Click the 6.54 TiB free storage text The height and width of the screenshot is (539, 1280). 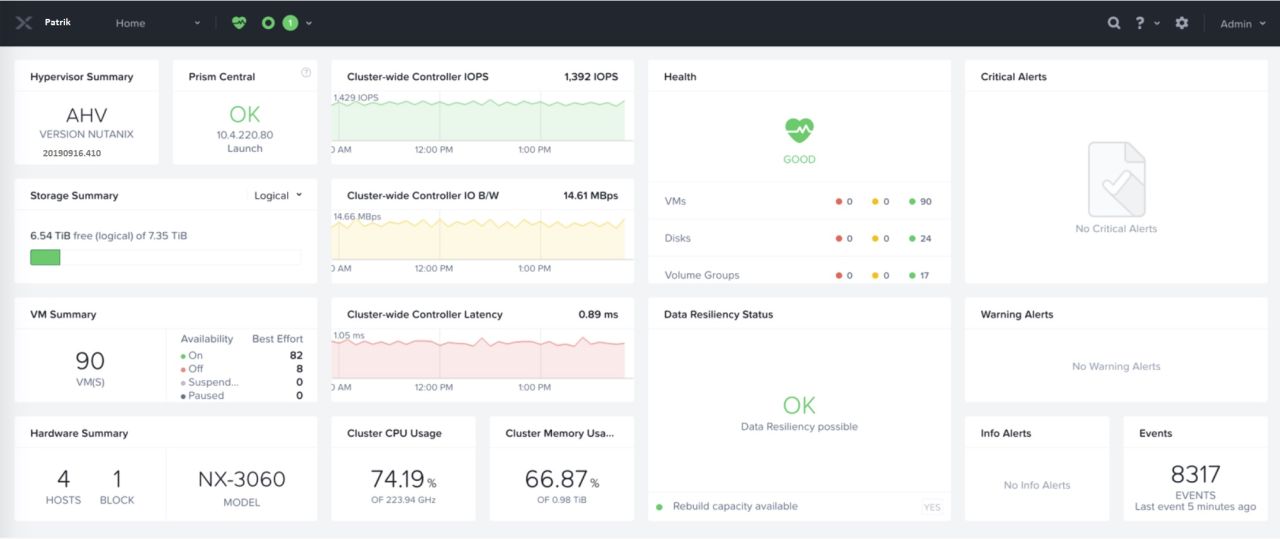point(109,236)
